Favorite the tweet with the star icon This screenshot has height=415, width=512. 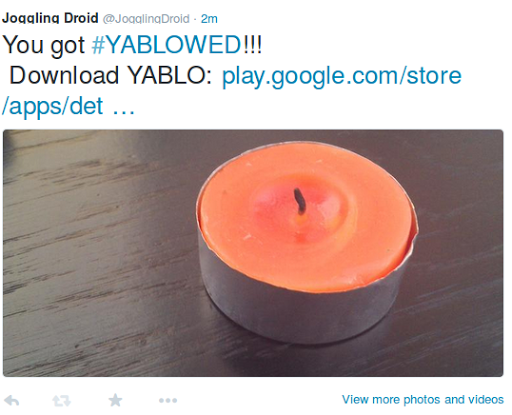115,400
